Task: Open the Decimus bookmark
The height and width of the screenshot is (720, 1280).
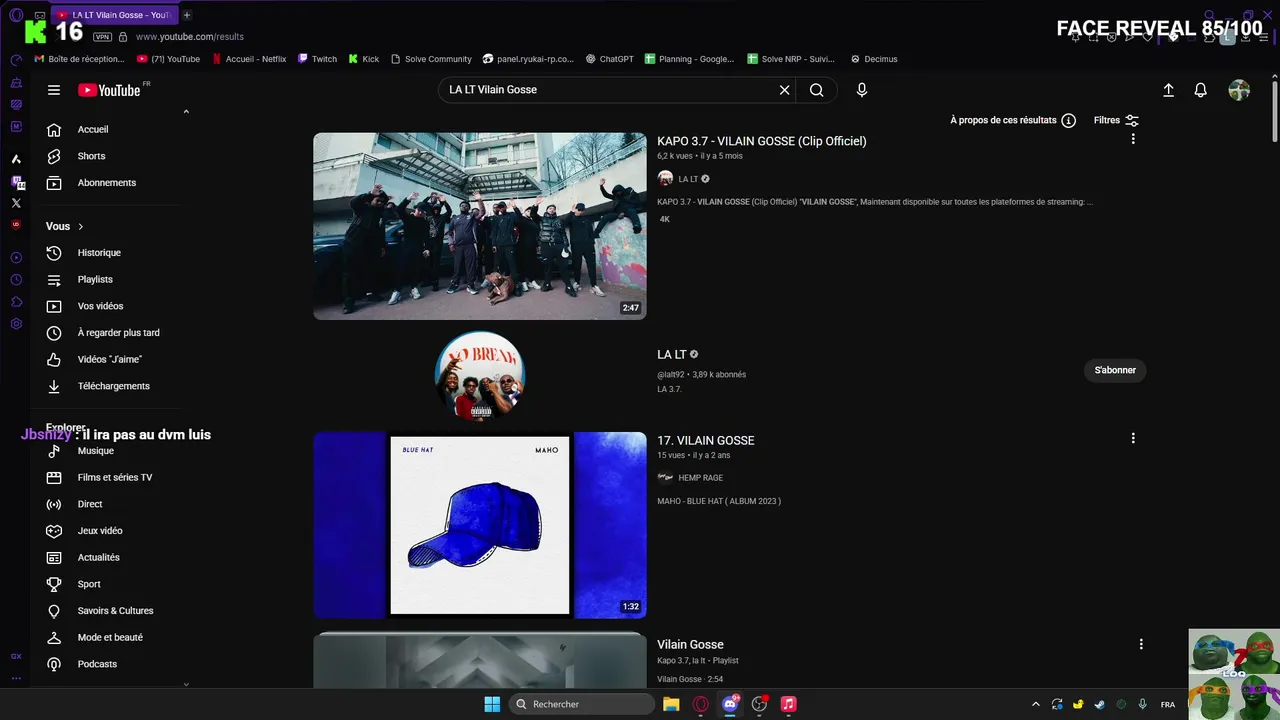Action: pos(874,59)
